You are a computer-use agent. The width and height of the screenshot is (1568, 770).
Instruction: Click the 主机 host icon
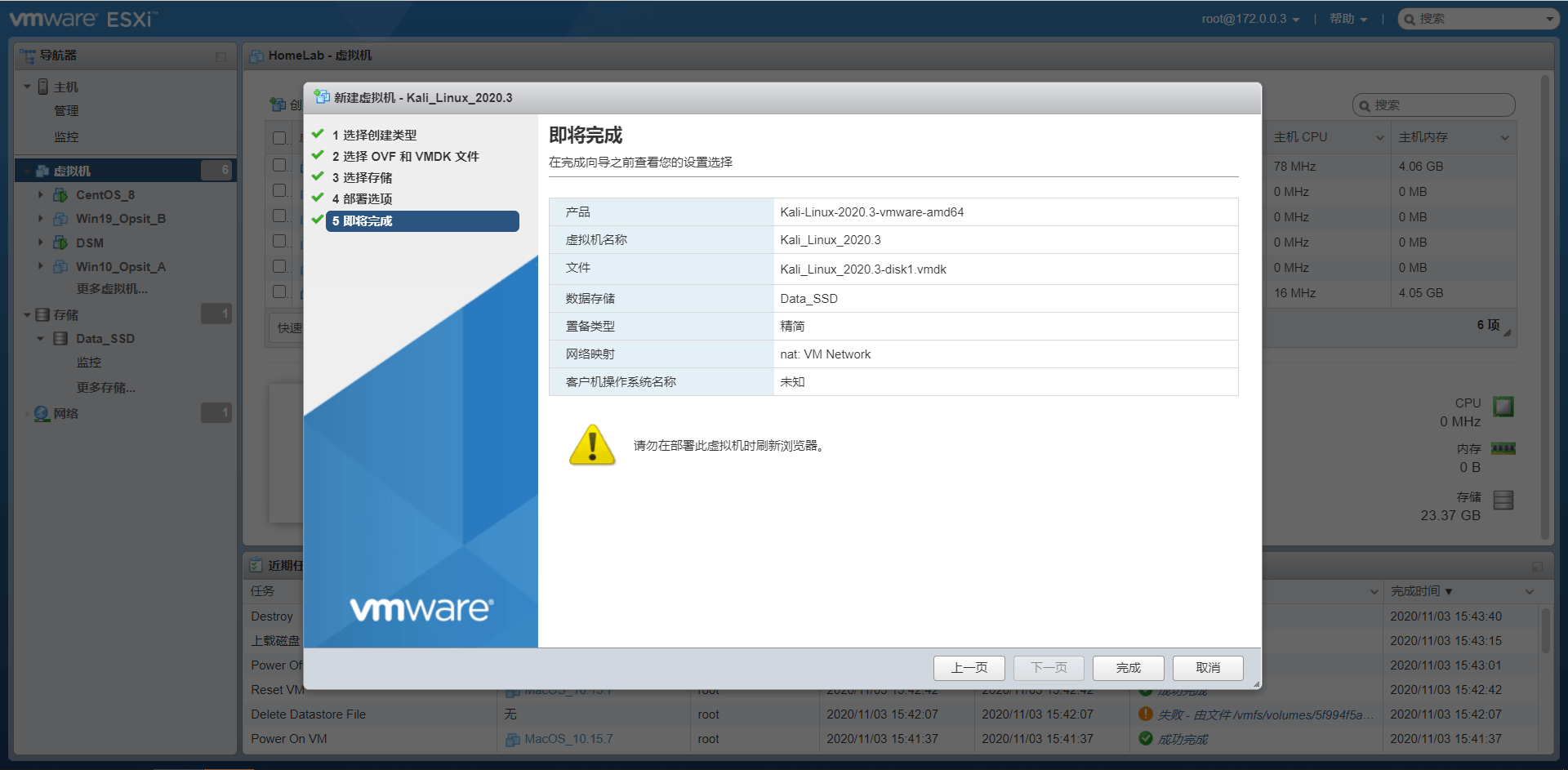43,87
